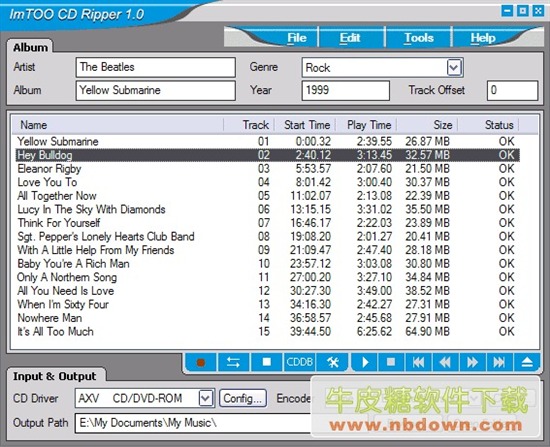Sort by the Play Time column header
The height and width of the screenshot is (447, 550).
(x=366, y=125)
